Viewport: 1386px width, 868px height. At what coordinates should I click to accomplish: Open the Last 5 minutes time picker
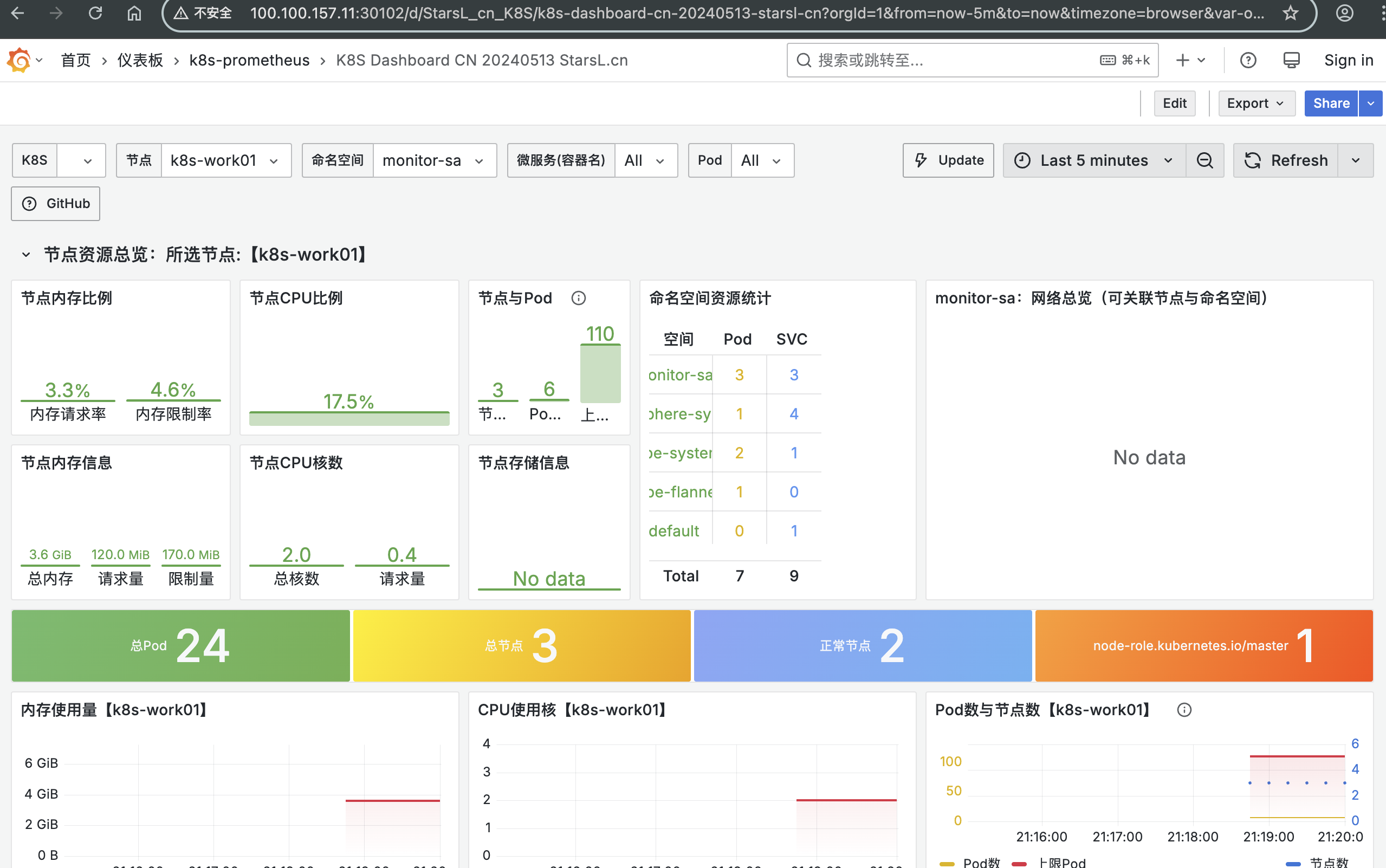click(x=1094, y=160)
